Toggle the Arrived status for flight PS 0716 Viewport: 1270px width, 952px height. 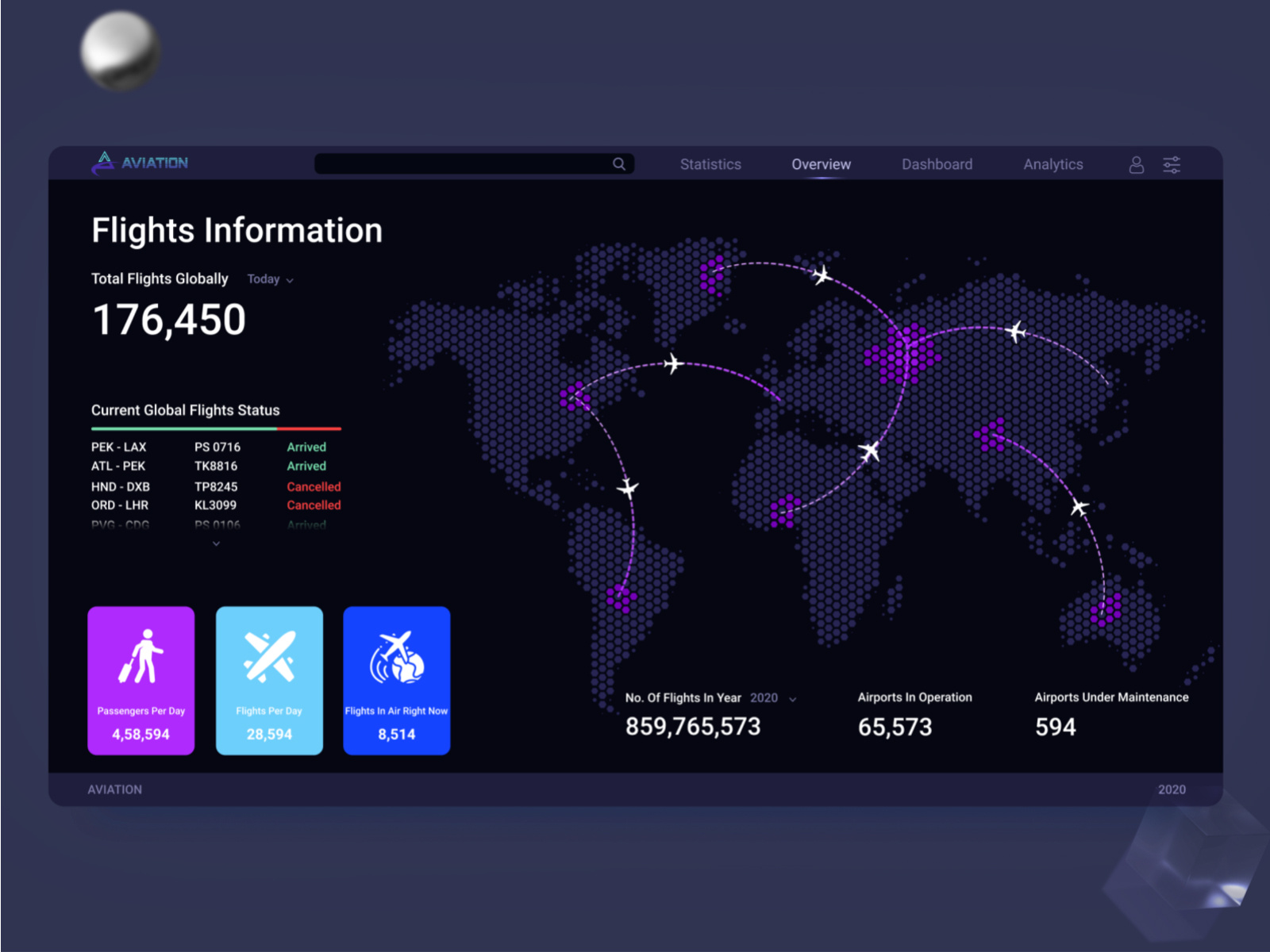[306, 447]
